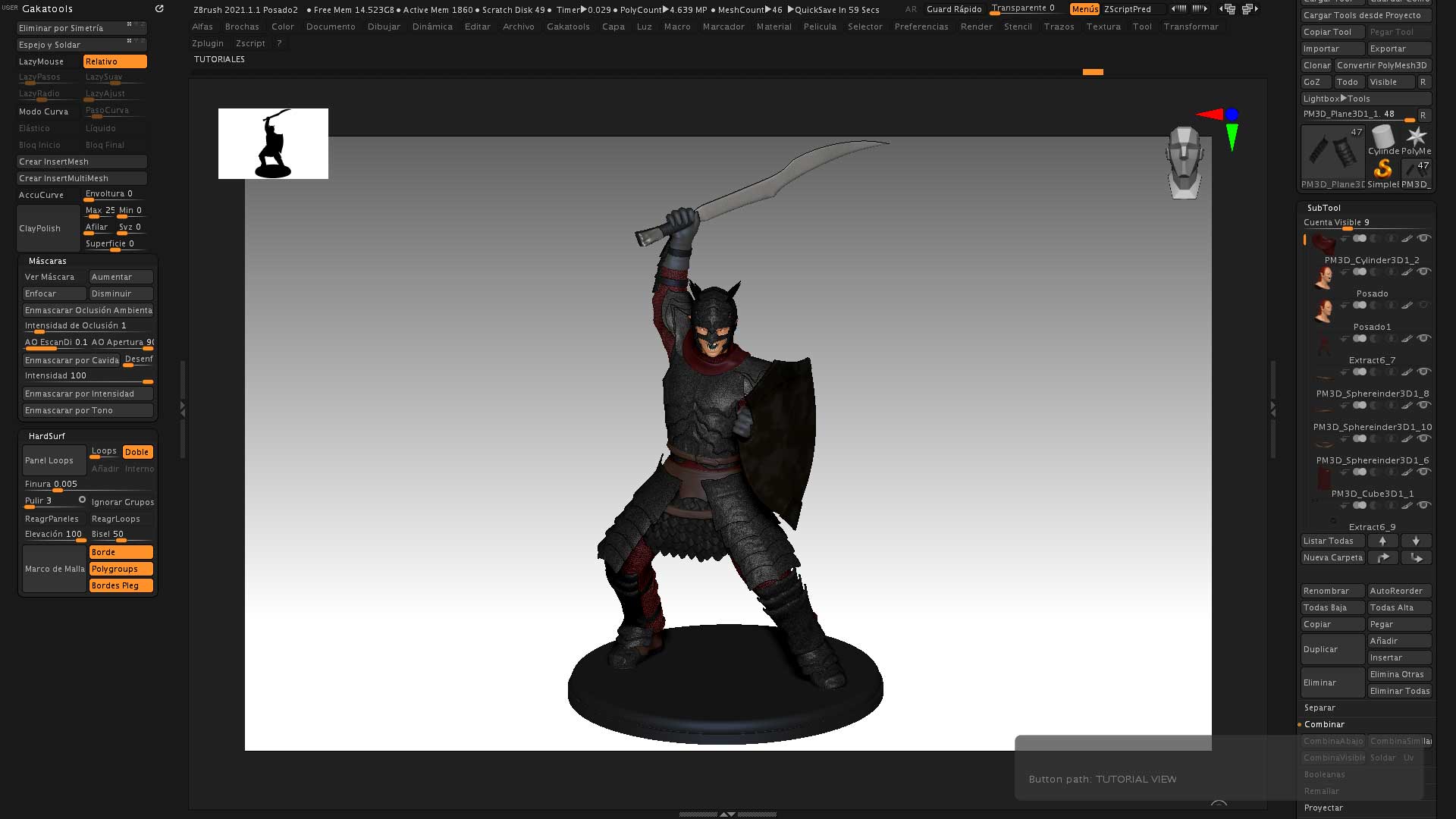Screen dimensions: 1456x819
Task: Click the Duplicar subtool button
Action: (x=1332, y=649)
